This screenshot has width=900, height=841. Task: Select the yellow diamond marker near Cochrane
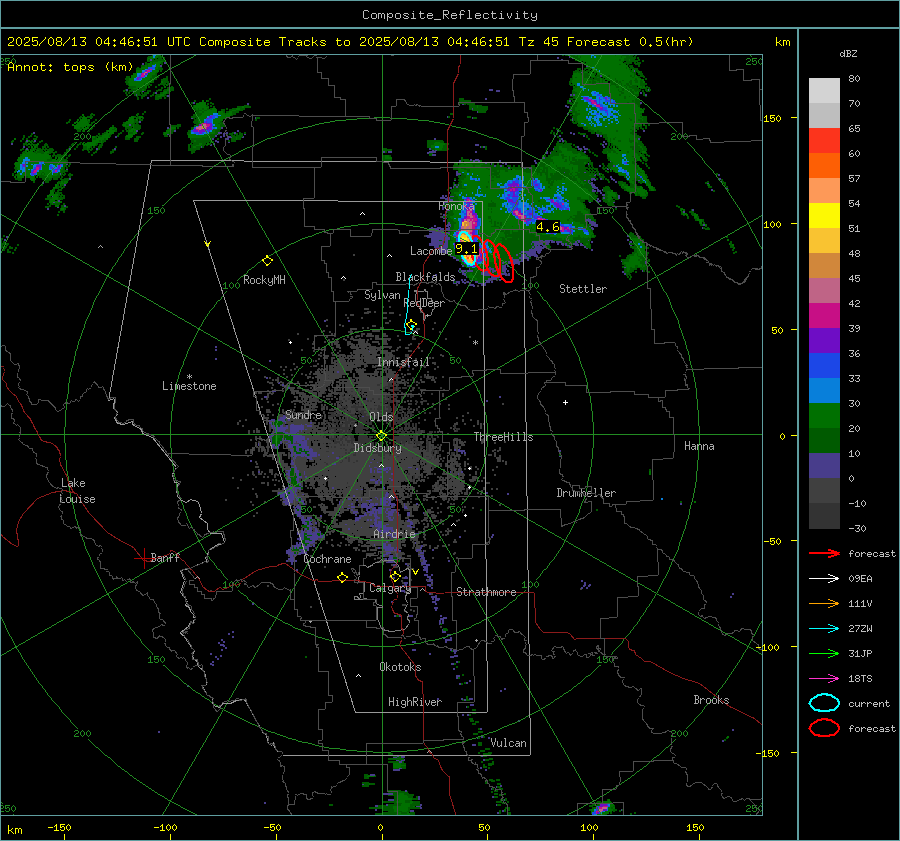343,578
